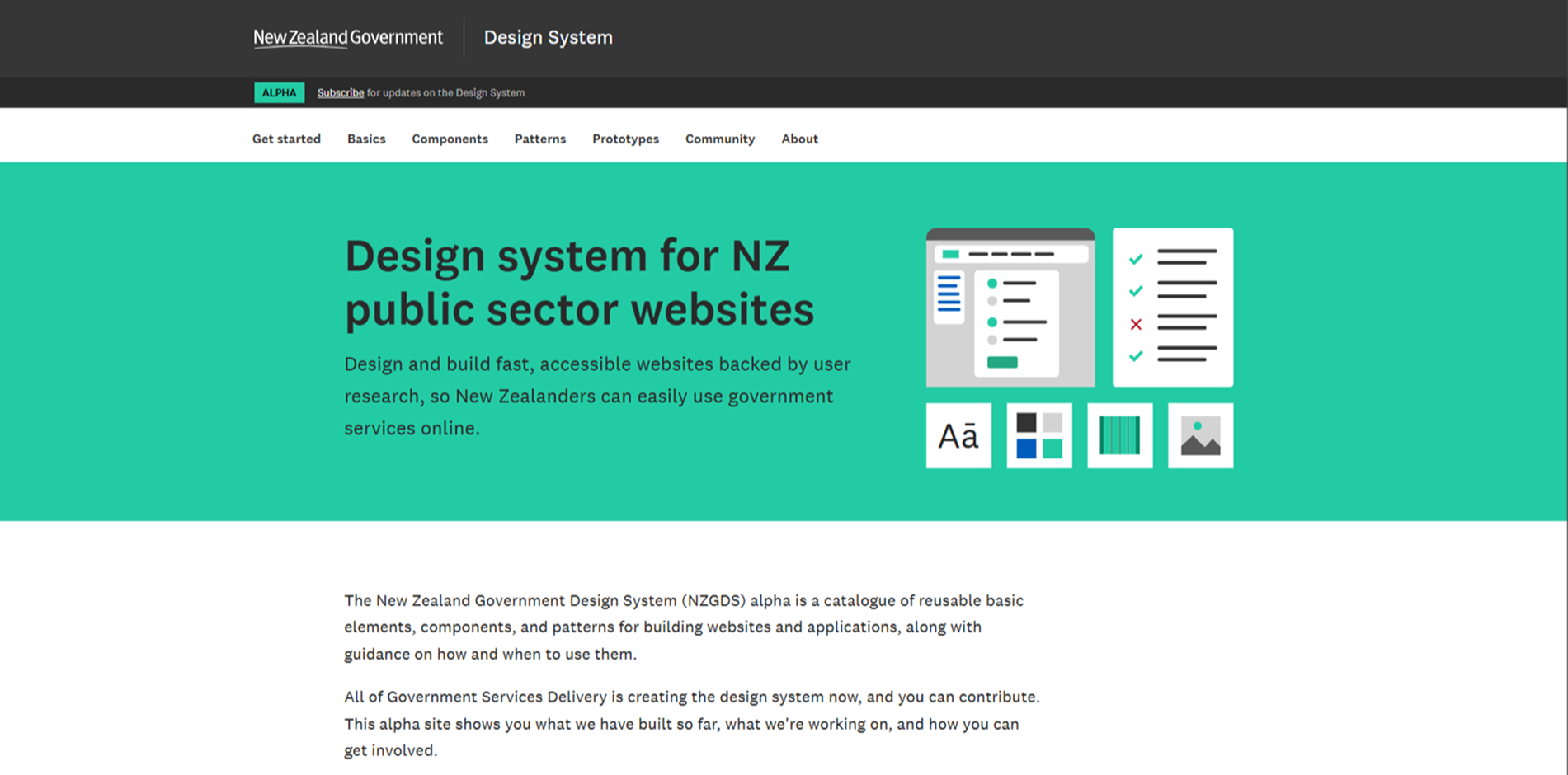Open the Prototypes navigation item
Viewport: 1568px width, 775px height.
tap(626, 139)
